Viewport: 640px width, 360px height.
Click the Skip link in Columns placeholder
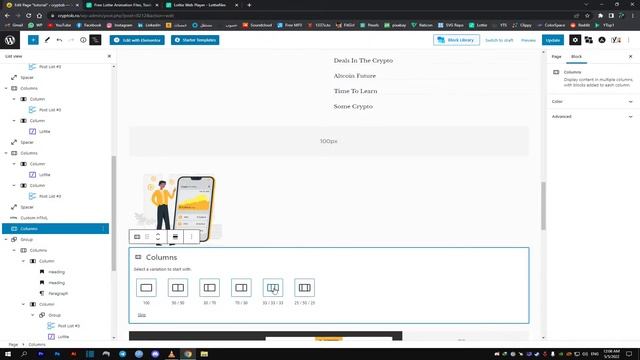click(x=142, y=315)
